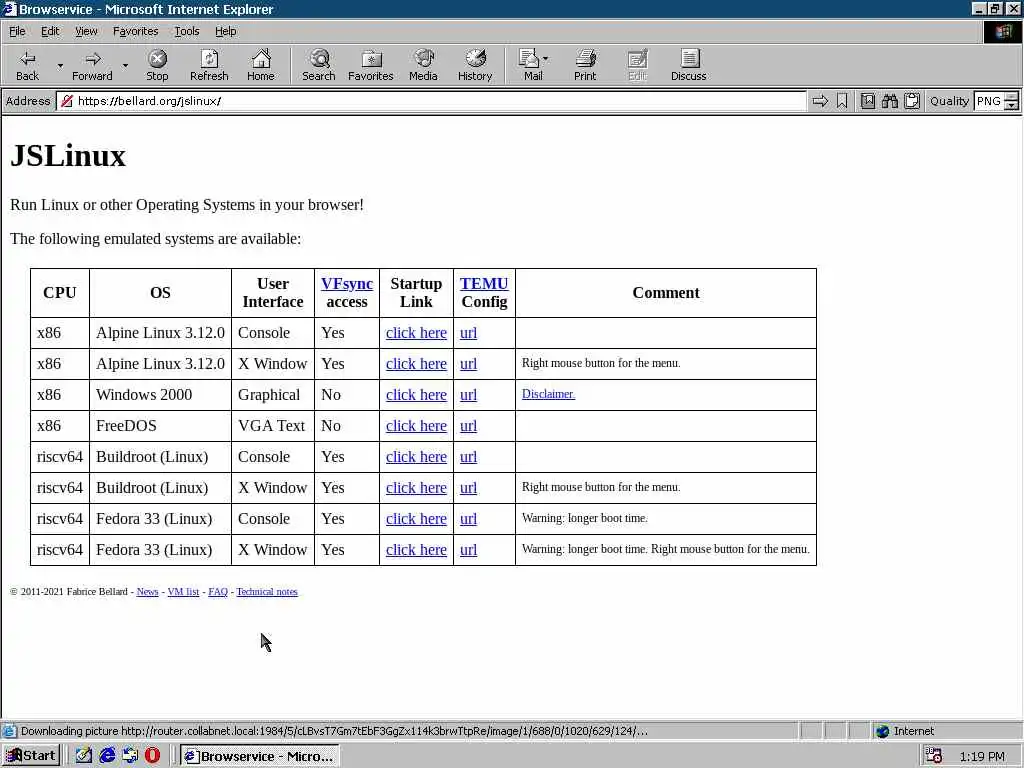Click the address bar URL field
The height and width of the screenshot is (768, 1024).
(431, 101)
